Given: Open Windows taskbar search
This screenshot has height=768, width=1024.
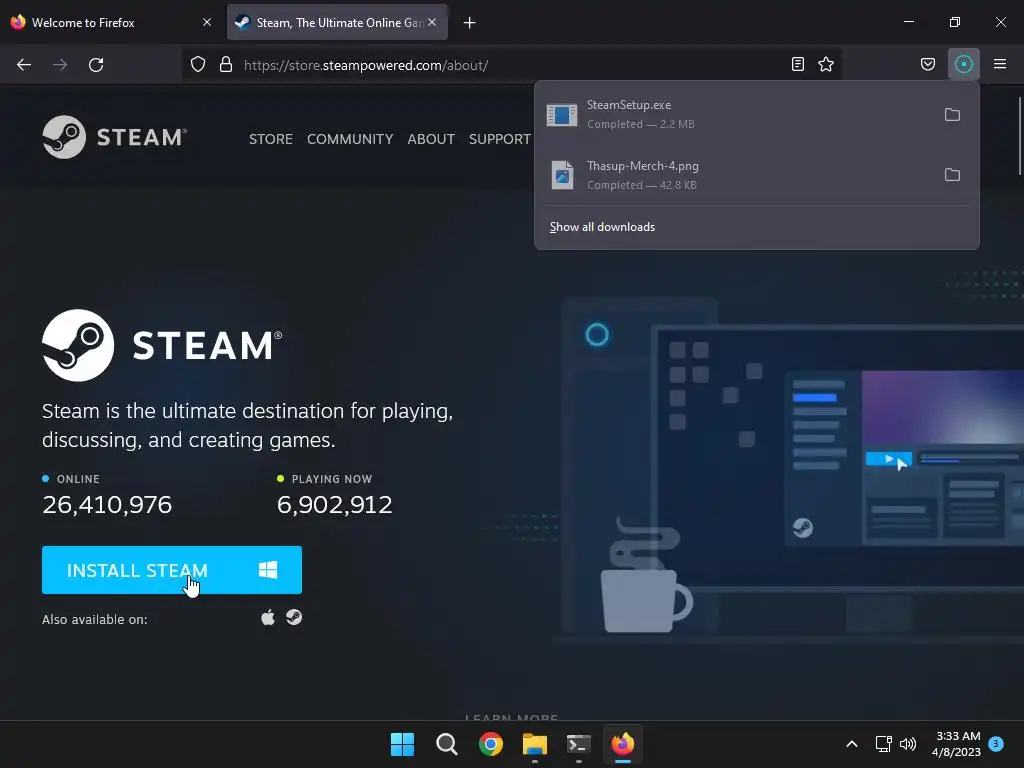Looking at the screenshot, I should pos(447,744).
